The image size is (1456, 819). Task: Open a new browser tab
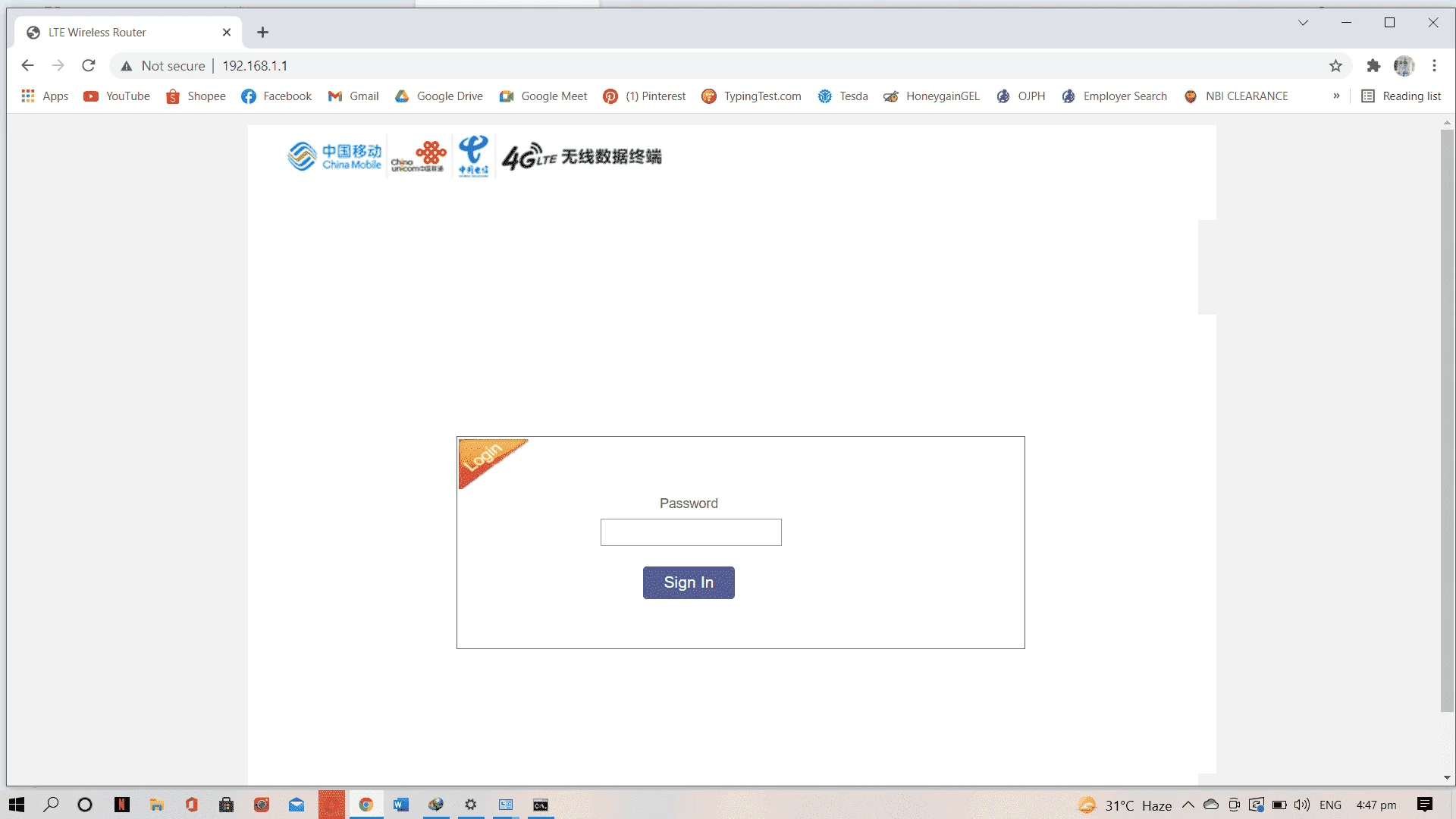[x=262, y=33]
